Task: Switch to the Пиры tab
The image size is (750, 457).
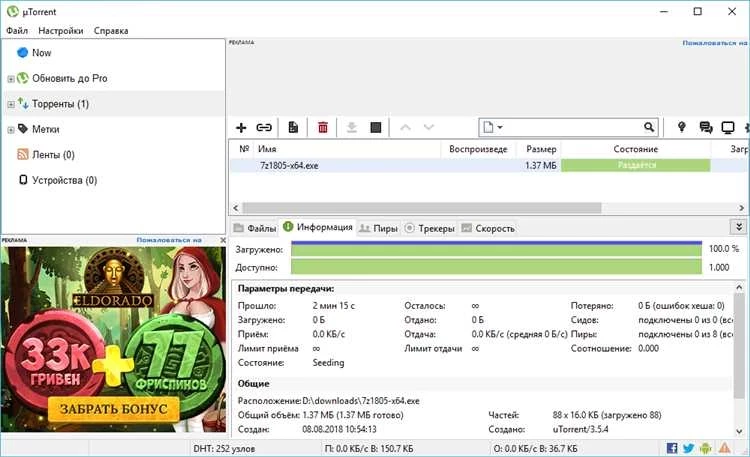Action: pos(379,228)
